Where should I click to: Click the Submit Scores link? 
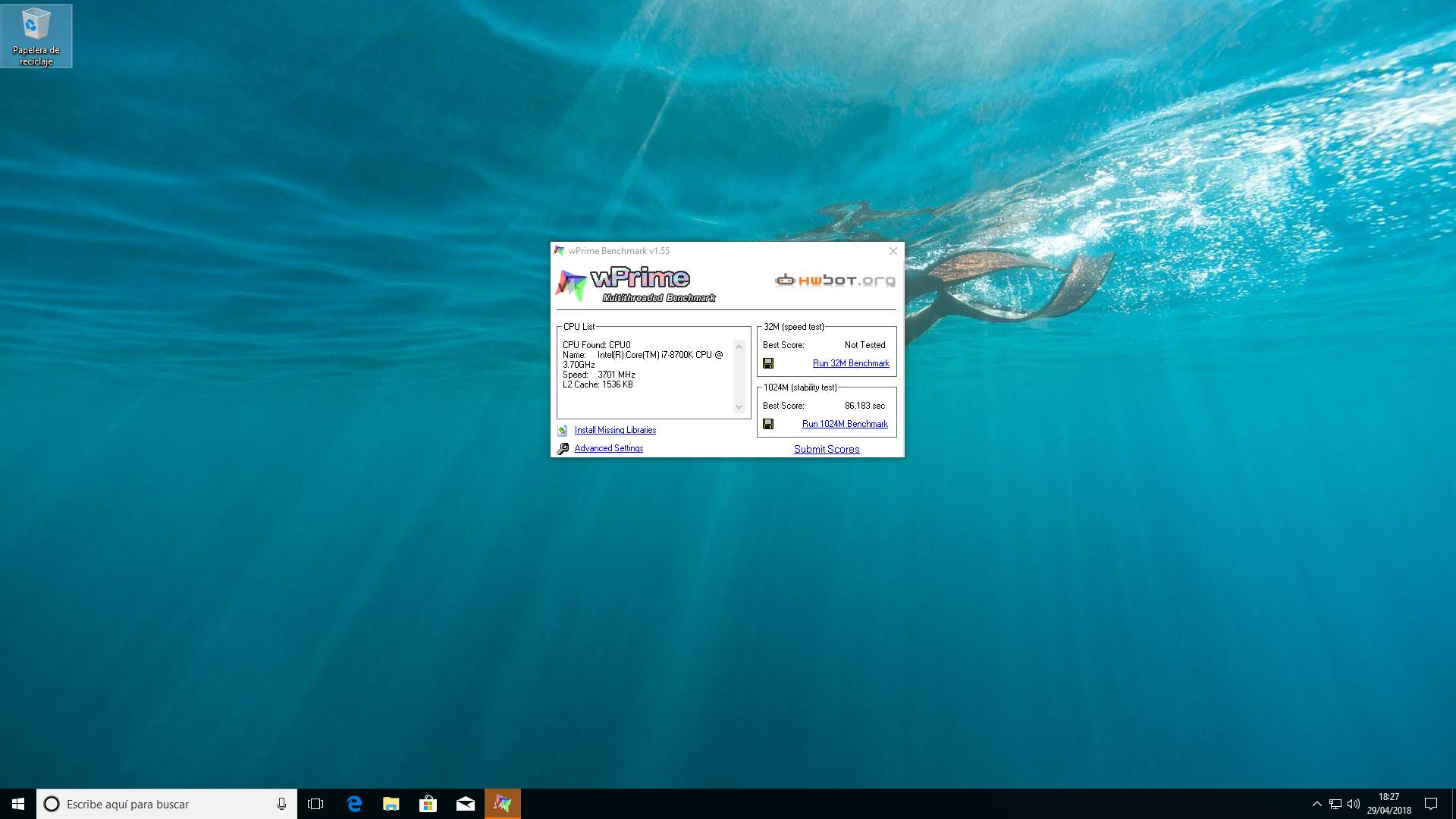(x=827, y=450)
